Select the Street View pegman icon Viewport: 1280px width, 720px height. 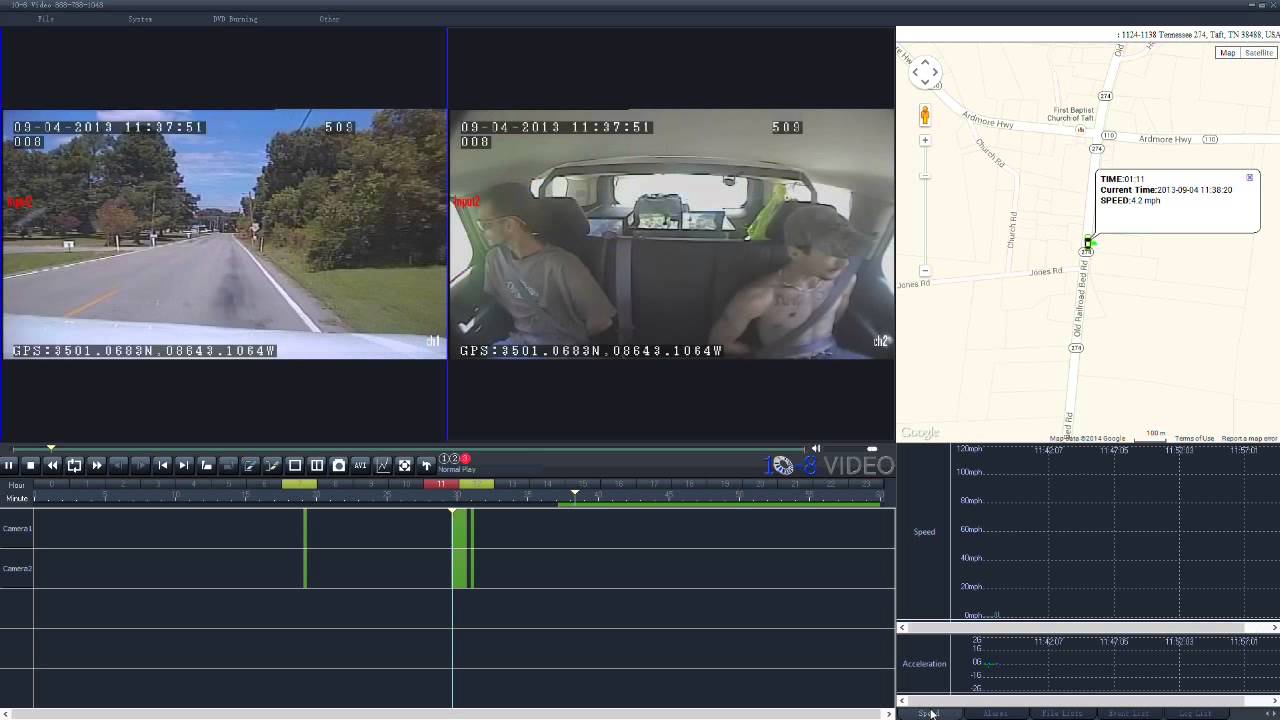(x=925, y=115)
